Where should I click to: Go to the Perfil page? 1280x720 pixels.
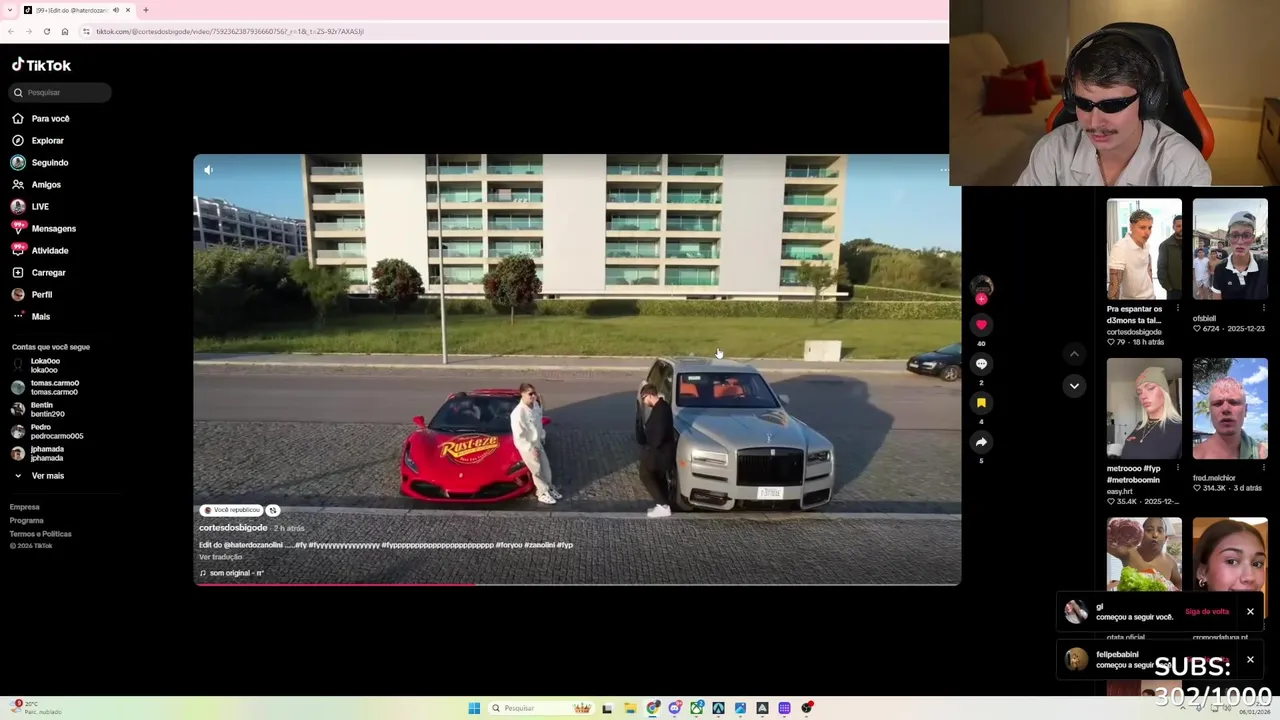coord(32,294)
